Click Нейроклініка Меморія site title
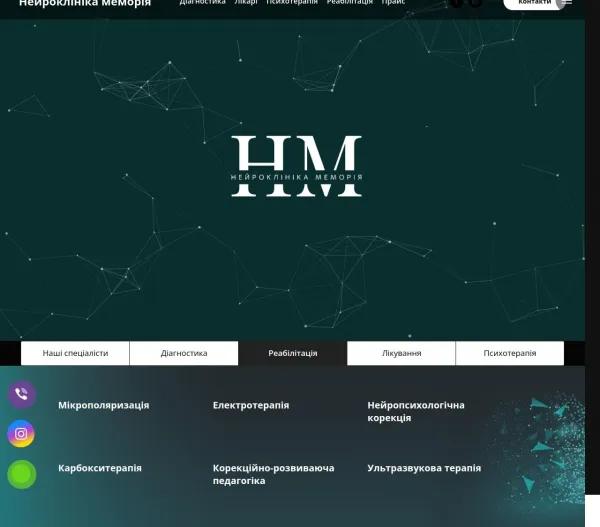 click(x=85, y=3)
